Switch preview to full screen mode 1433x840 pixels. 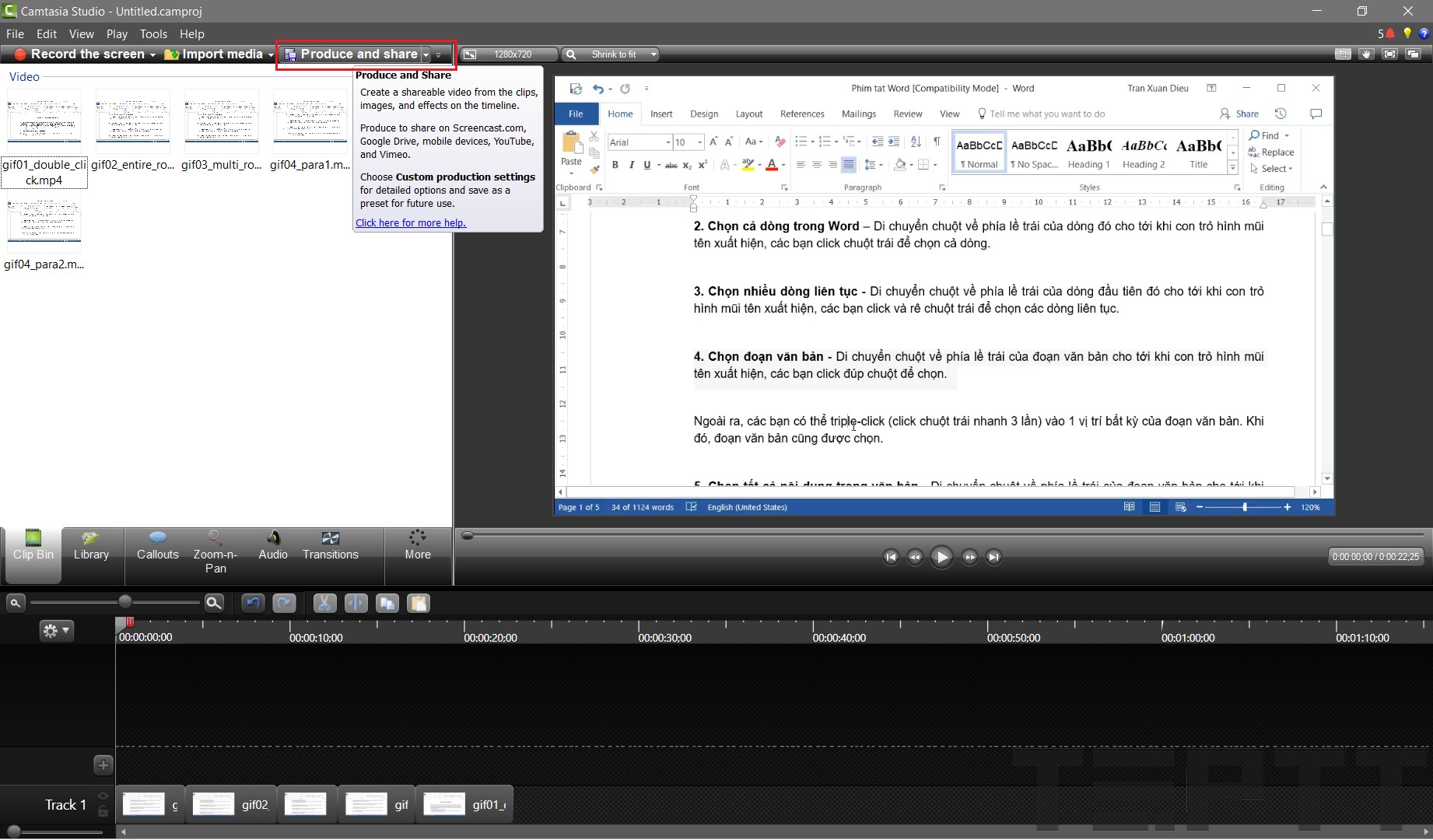(1390, 54)
